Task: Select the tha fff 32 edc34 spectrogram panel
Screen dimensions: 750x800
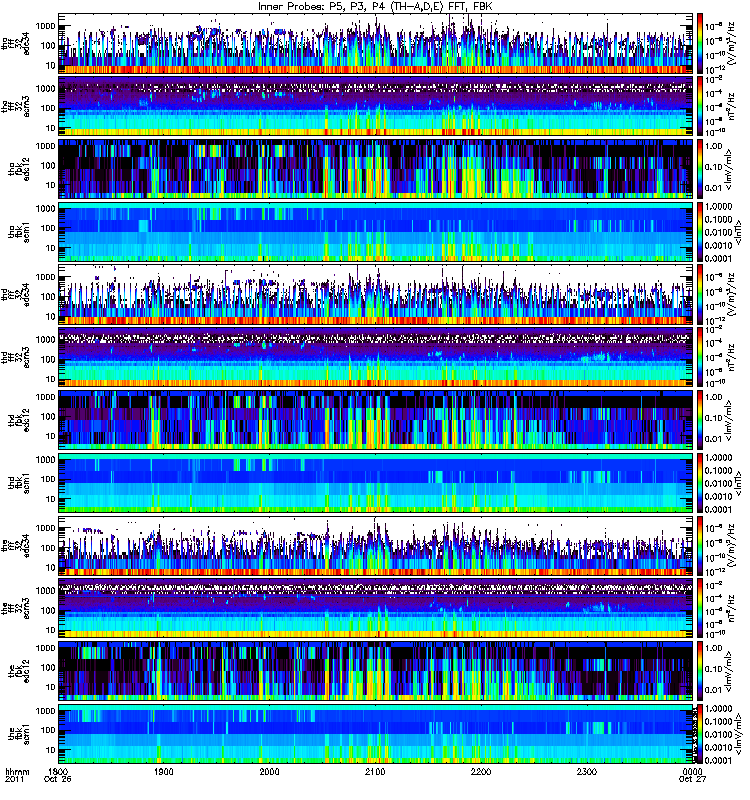Action: 376,44
